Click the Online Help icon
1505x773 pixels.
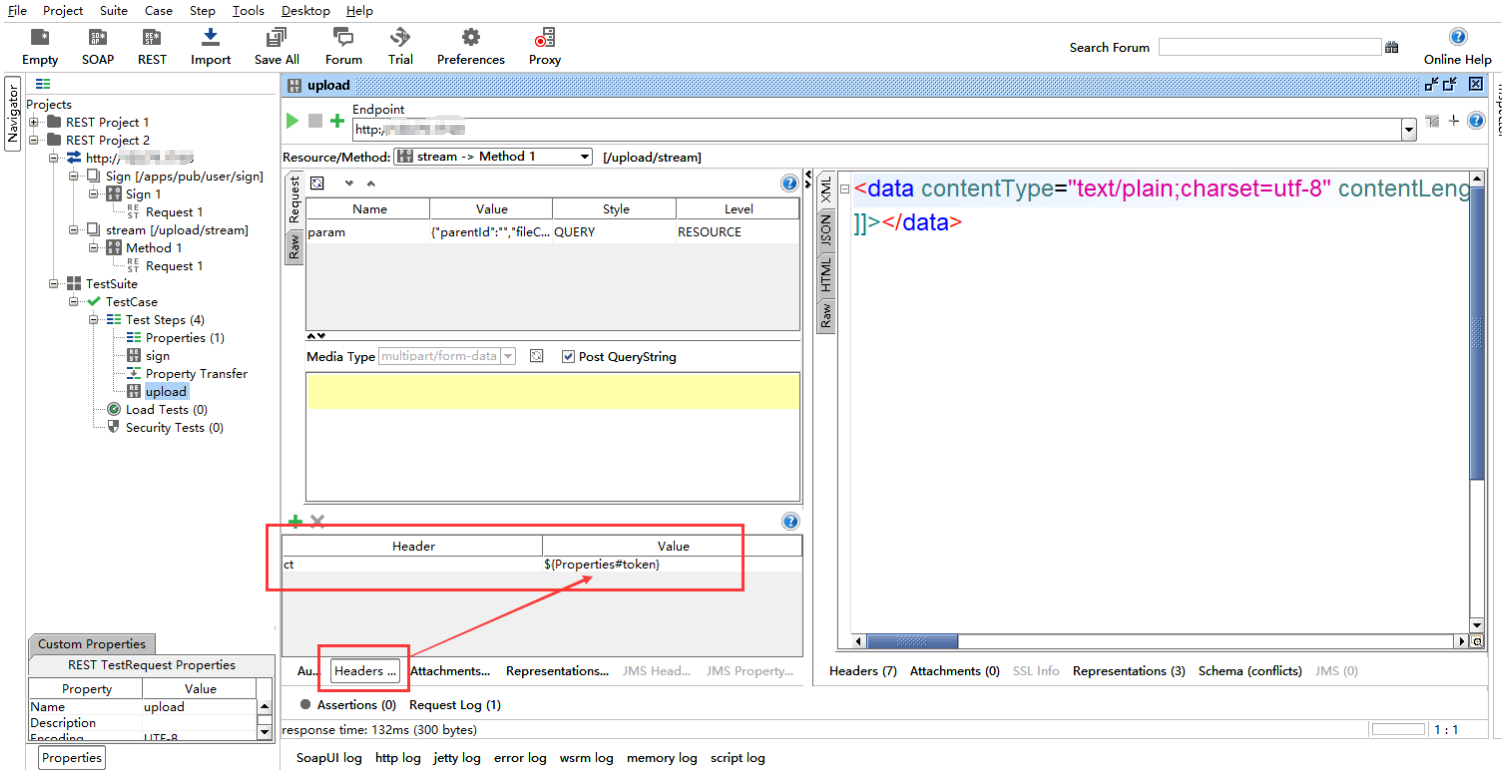point(1457,37)
